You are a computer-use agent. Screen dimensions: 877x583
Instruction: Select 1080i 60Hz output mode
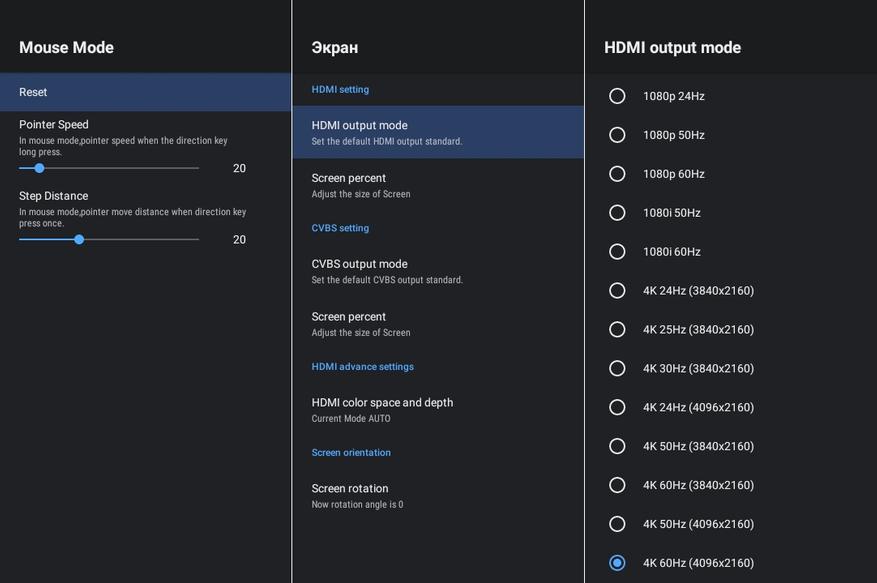point(617,252)
